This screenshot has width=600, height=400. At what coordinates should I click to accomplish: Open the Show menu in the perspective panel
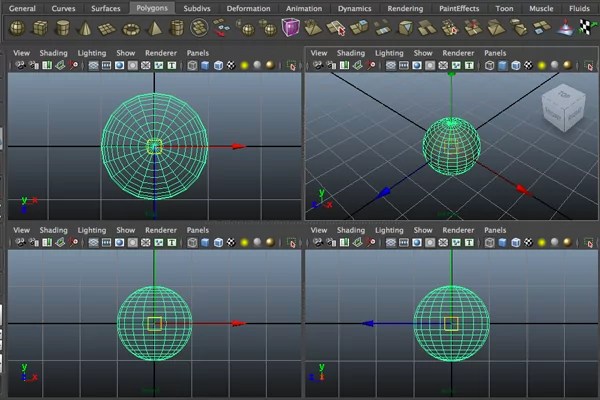pos(423,53)
